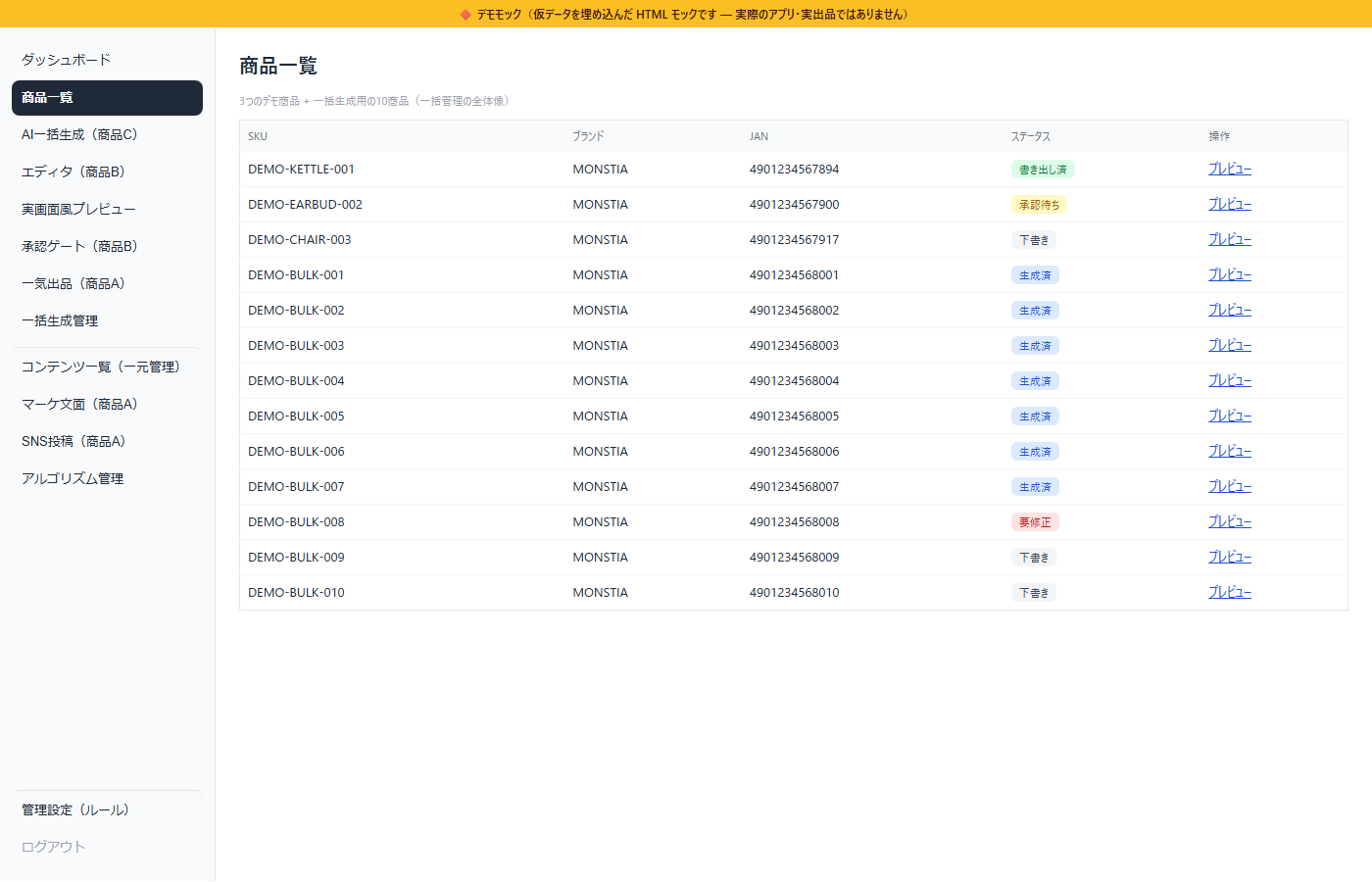Select 商品一覧 in the sidebar

(x=107, y=98)
